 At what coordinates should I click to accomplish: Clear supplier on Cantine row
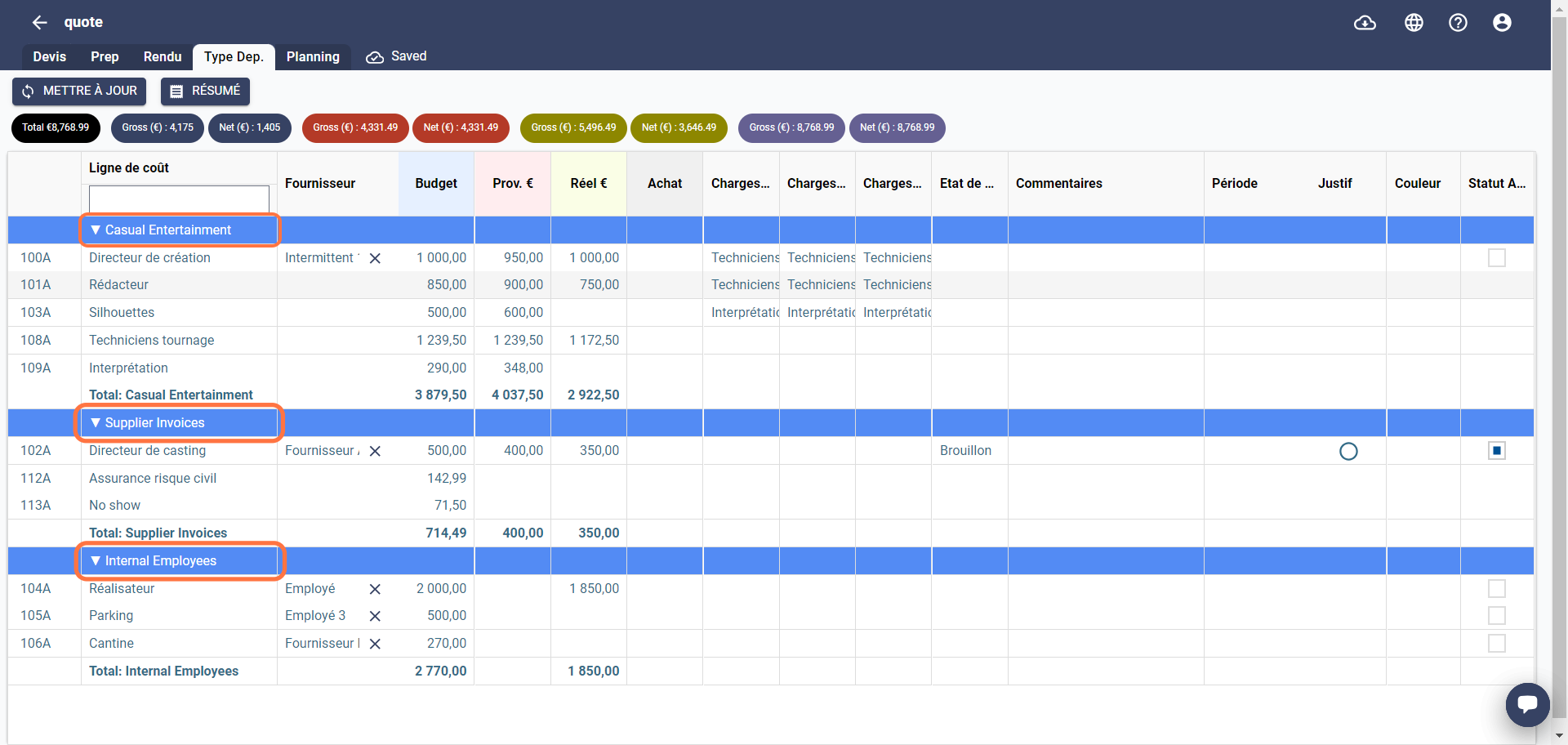pyautogui.click(x=375, y=644)
